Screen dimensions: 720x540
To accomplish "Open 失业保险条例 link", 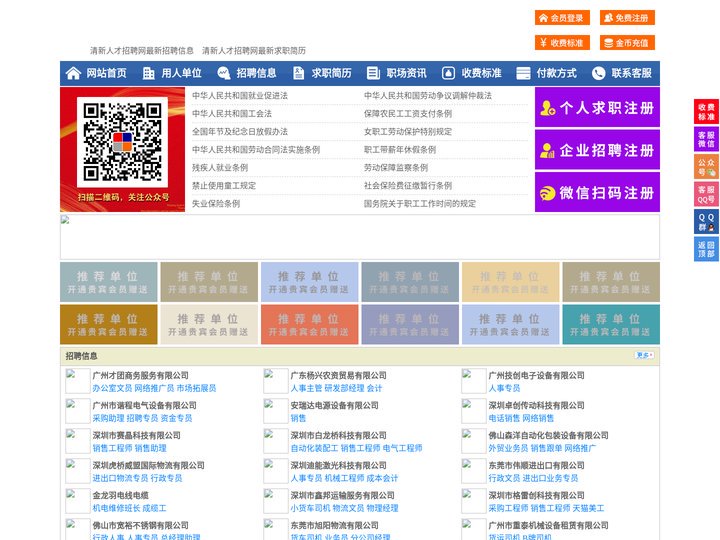I will point(216,203).
